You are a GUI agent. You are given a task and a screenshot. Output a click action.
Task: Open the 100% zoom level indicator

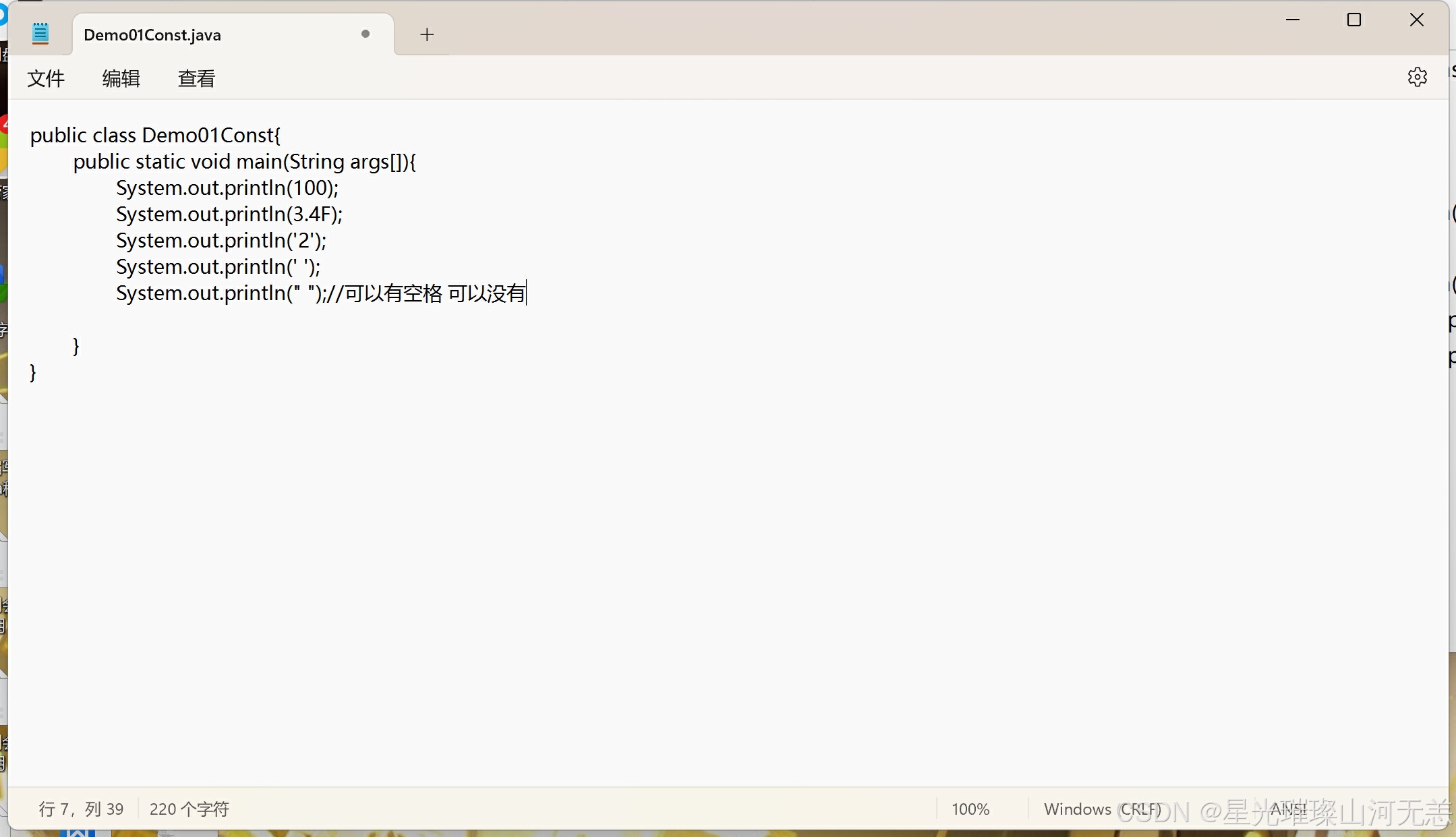coord(970,809)
